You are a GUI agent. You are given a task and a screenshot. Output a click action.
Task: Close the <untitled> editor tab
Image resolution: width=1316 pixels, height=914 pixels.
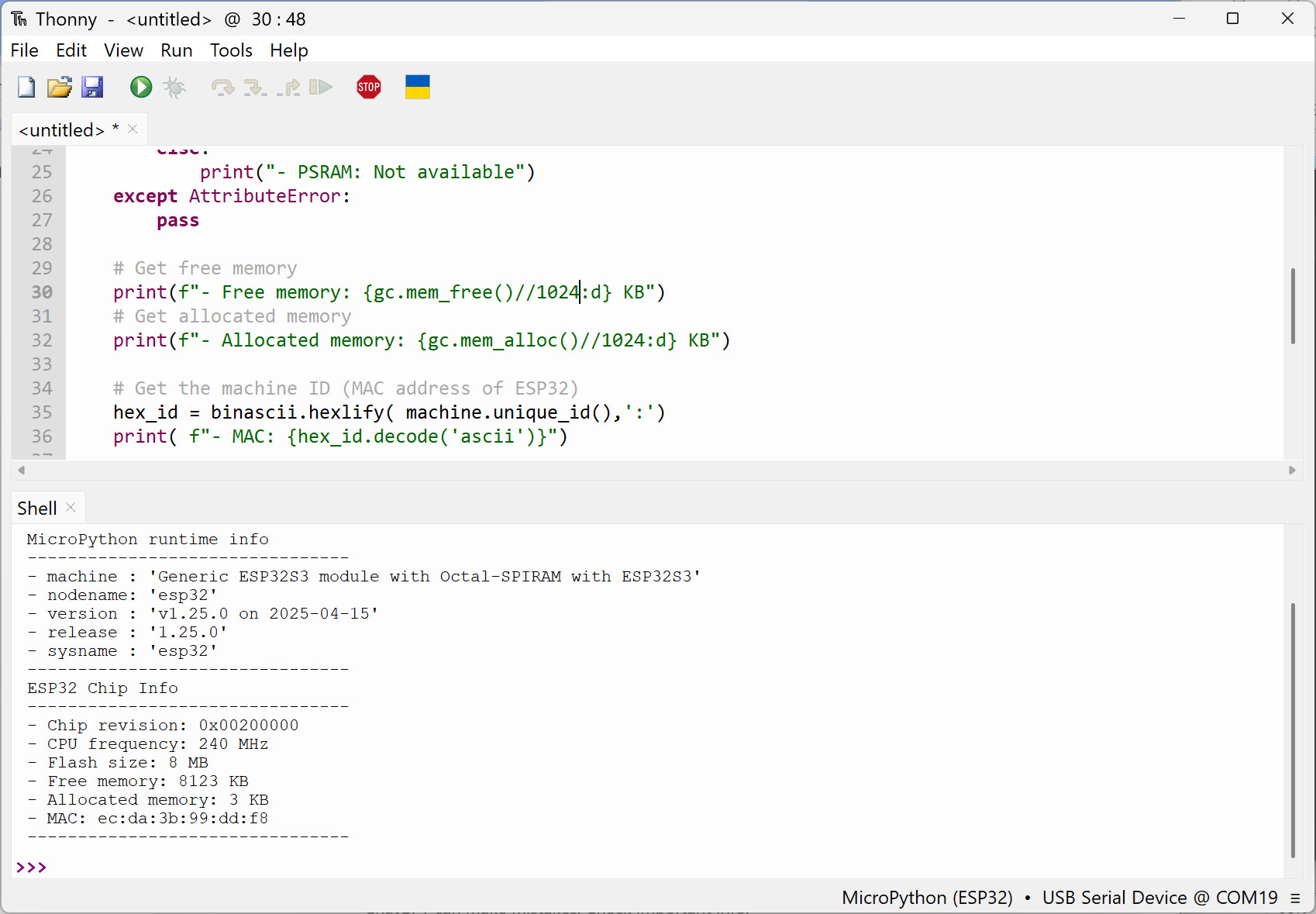133,129
